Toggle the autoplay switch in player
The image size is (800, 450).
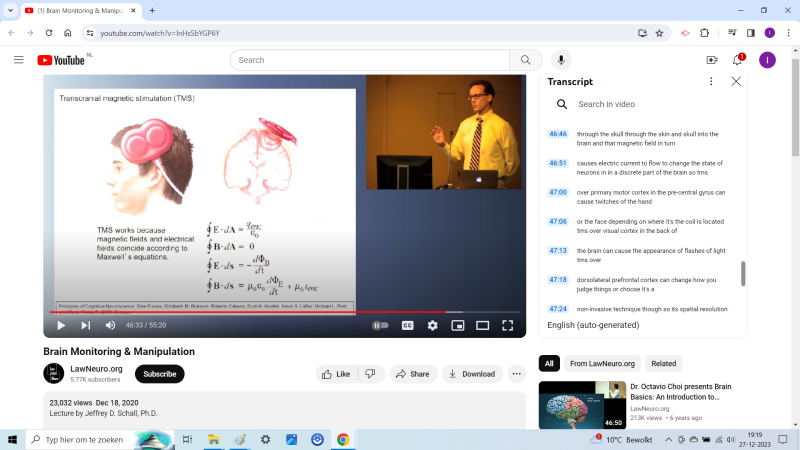pyautogui.click(x=380, y=325)
